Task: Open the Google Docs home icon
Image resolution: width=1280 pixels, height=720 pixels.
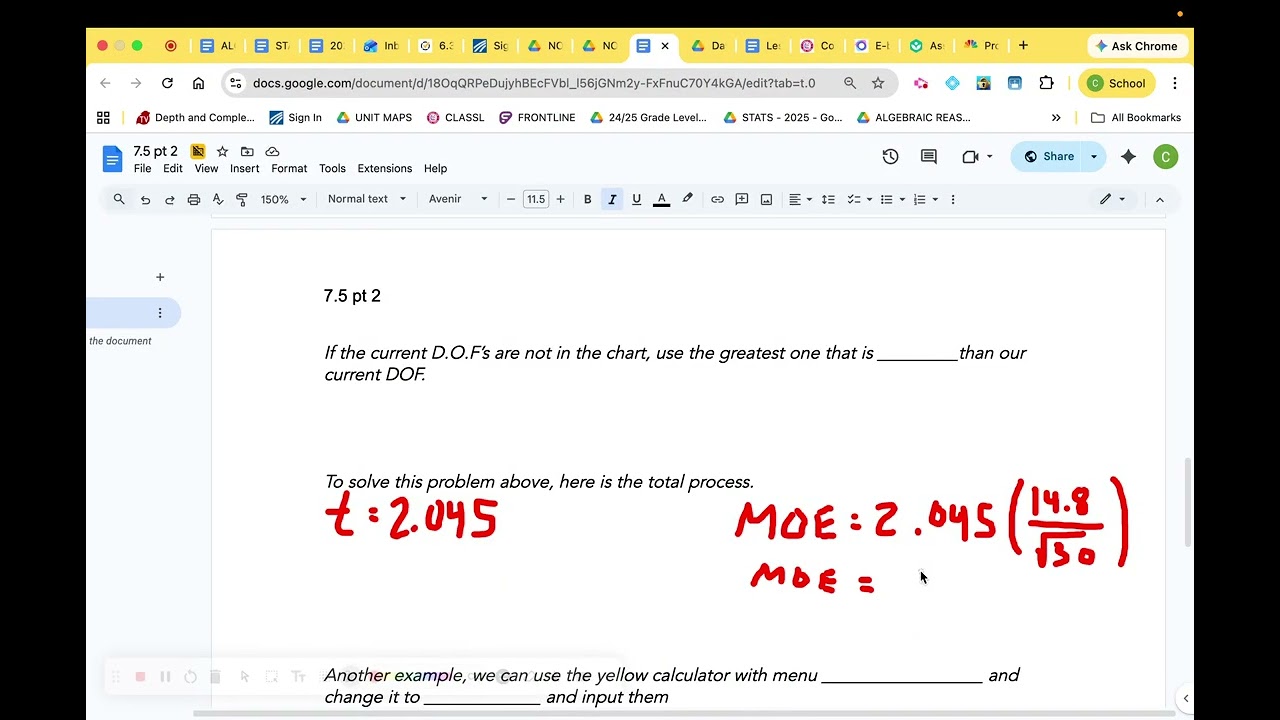Action: pyautogui.click(x=112, y=159)
